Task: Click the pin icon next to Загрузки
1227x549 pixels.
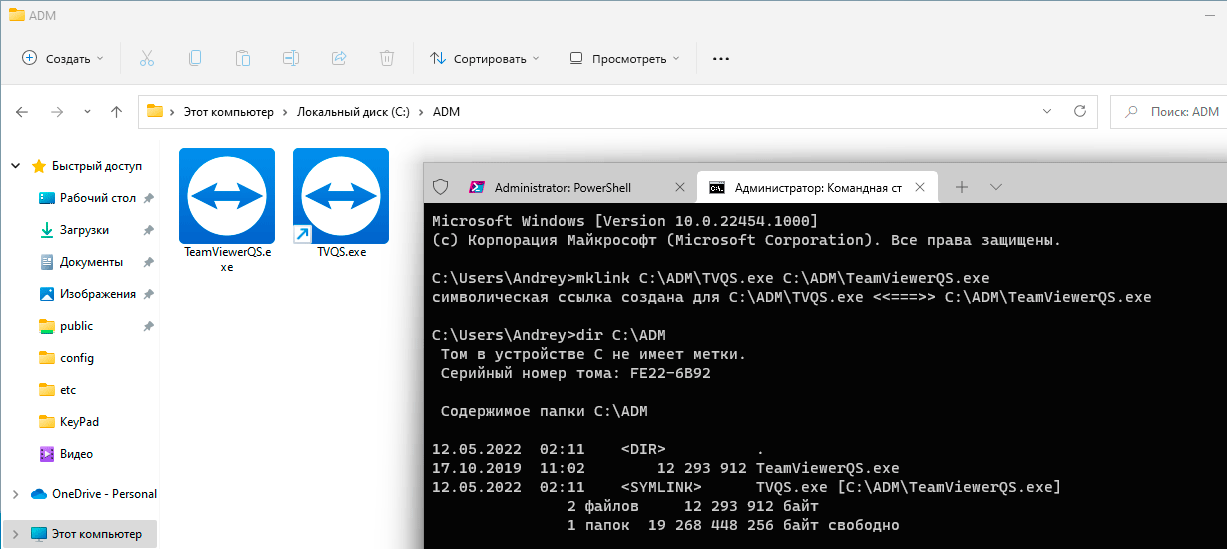Action: [x=148, y=230]
